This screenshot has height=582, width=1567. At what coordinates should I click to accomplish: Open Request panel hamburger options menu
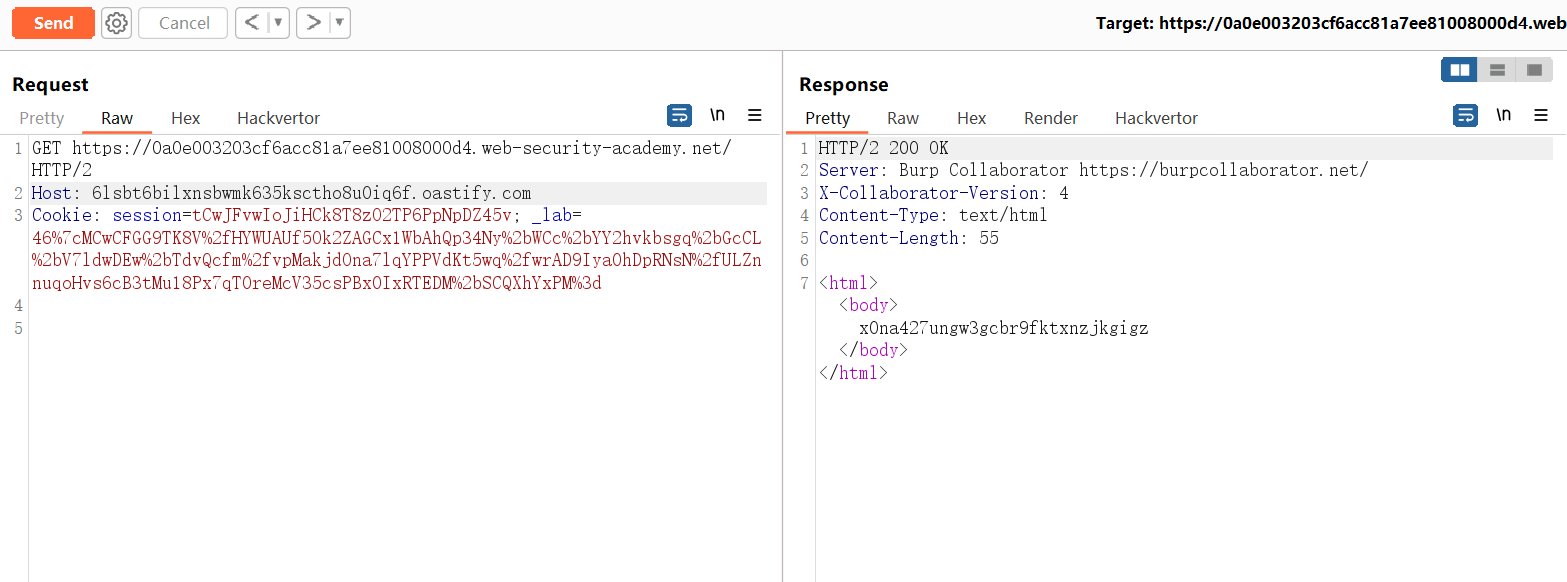point(755,115)
